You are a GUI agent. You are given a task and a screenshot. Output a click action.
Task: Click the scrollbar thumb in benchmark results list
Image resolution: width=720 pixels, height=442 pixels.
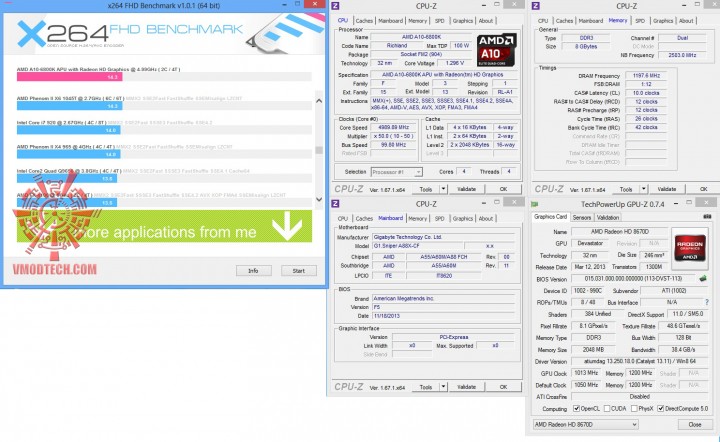pyautogui.click(x=319, y=150)
